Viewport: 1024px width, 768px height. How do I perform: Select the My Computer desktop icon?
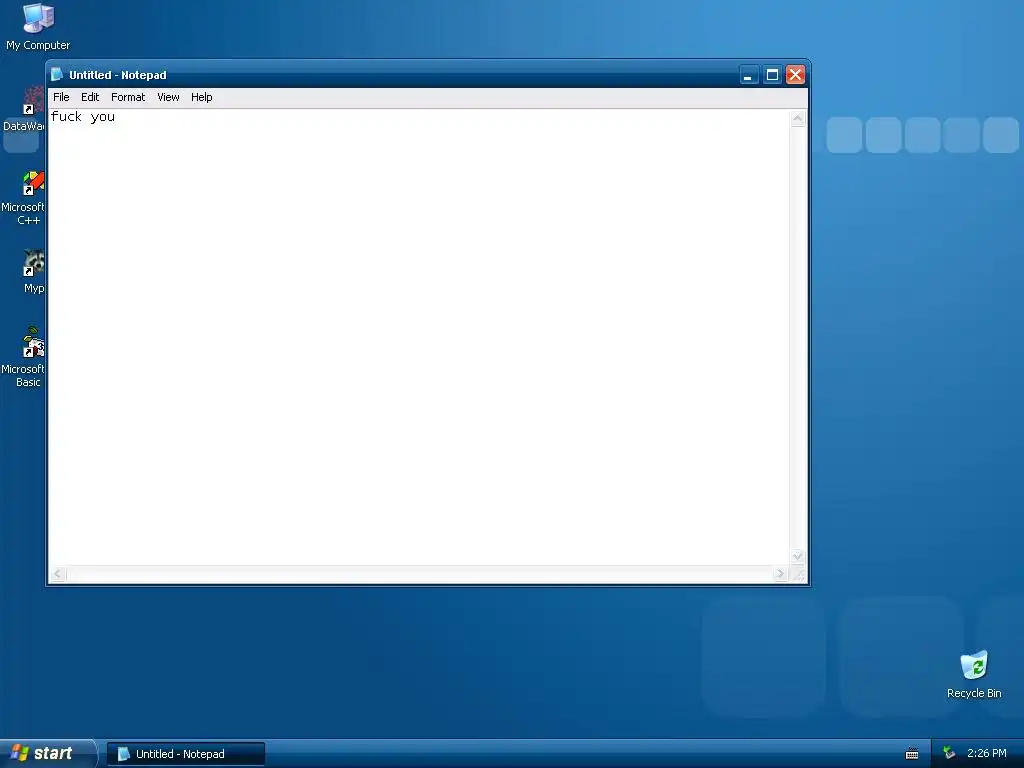tap(38, 27)
